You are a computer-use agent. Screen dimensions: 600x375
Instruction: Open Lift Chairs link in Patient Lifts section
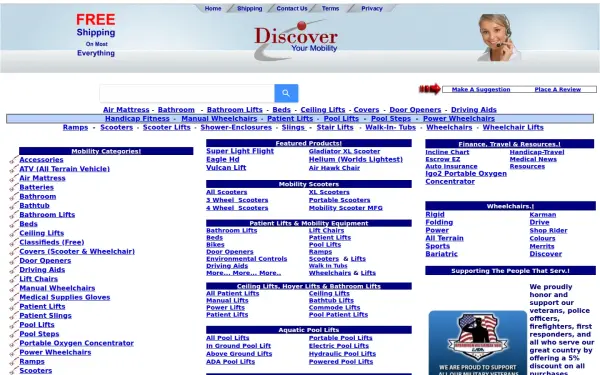[x=326, y=230]
